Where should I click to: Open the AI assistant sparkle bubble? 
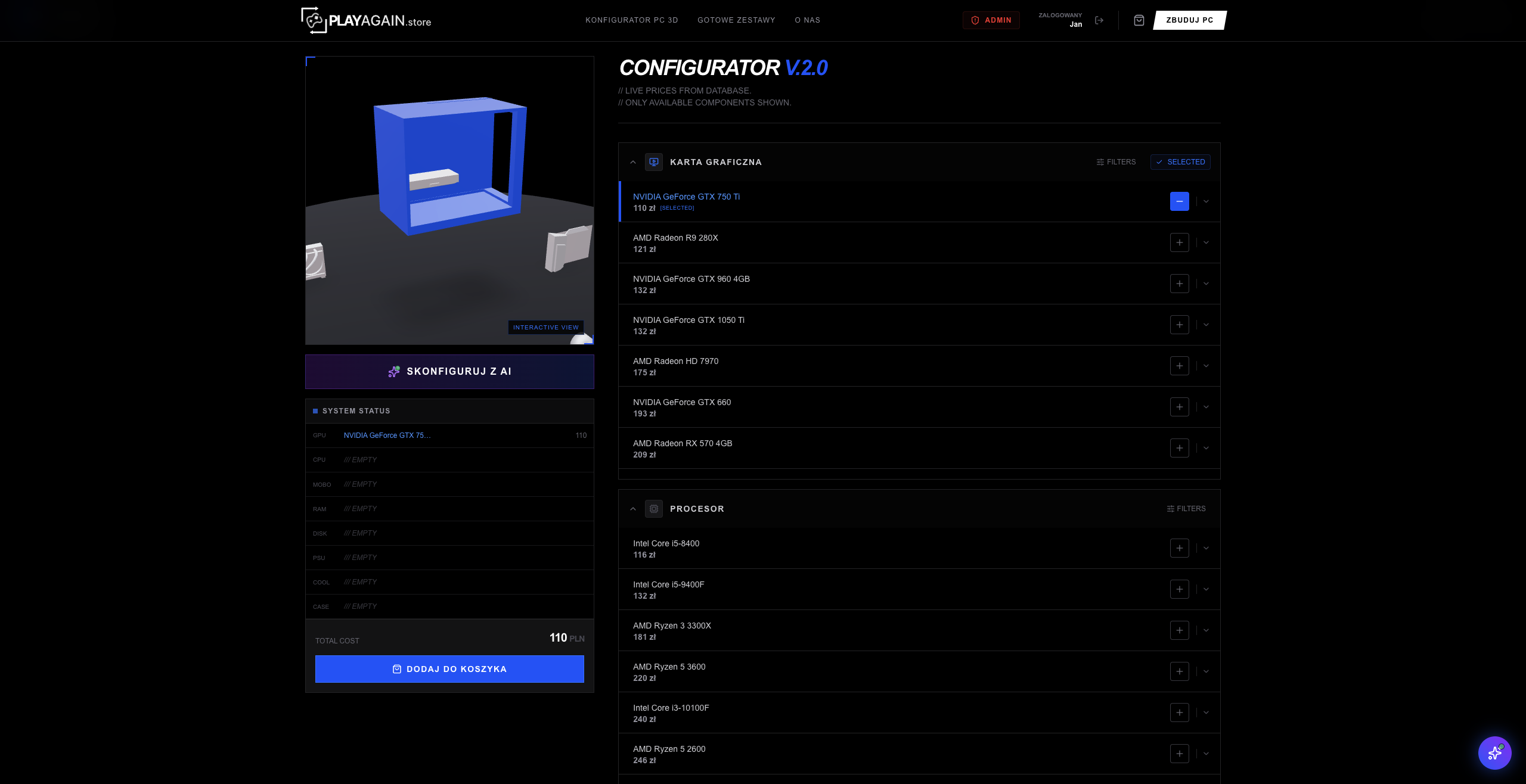click(1495, 753)
